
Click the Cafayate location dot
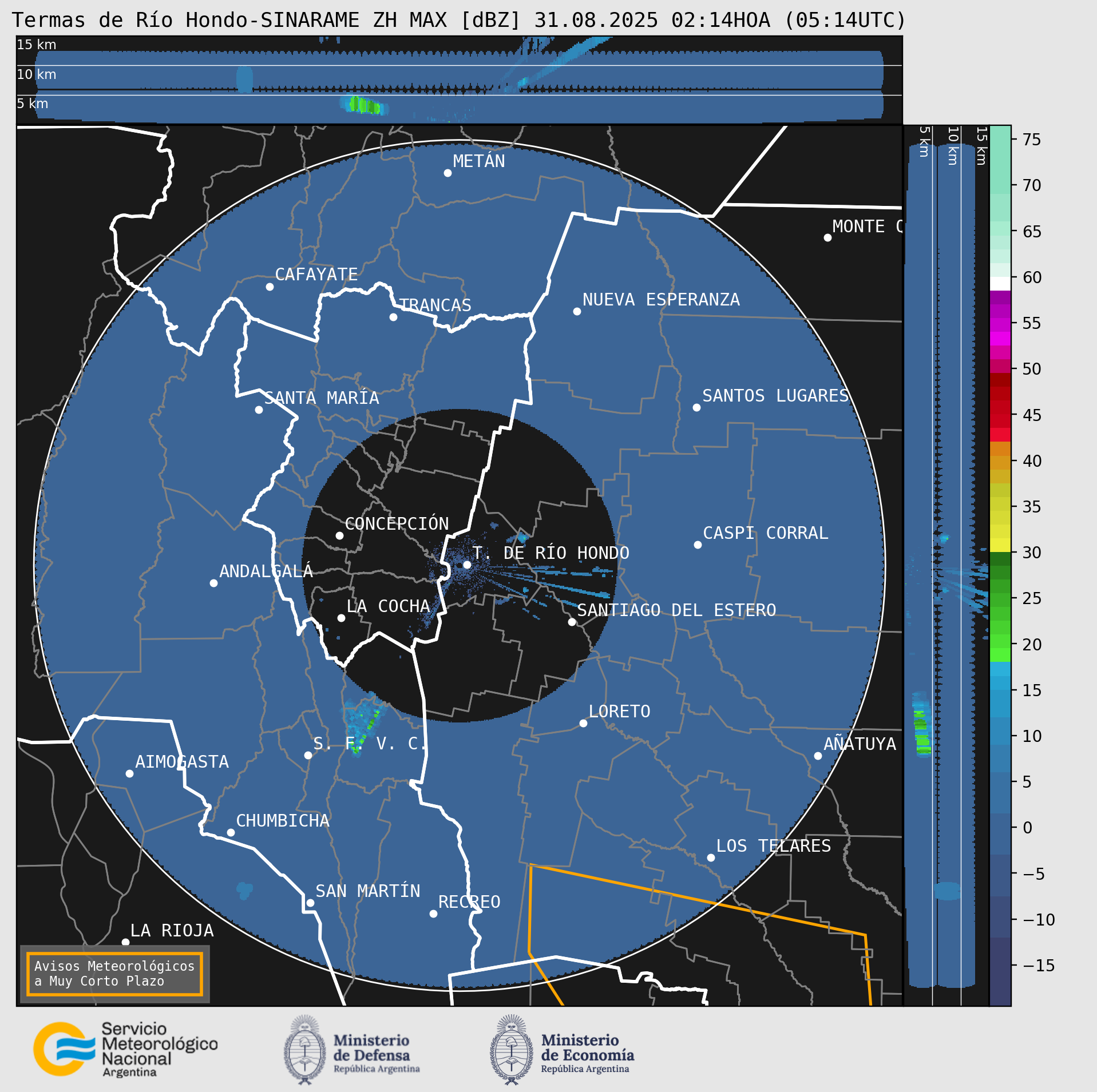pyautogui.click(x=270, y=287)
